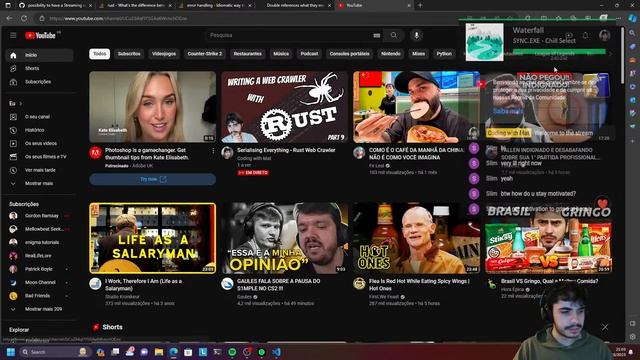This screenshot has width=640, height=360.
Task: Open Rust Web Crawler video thumbnail
Action: (284, 107)
